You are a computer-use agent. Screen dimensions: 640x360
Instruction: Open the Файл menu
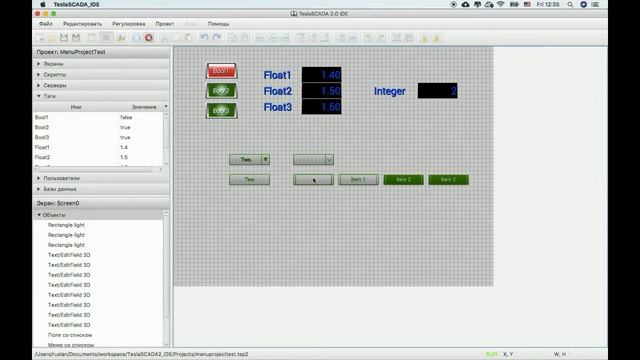(46, 24)
